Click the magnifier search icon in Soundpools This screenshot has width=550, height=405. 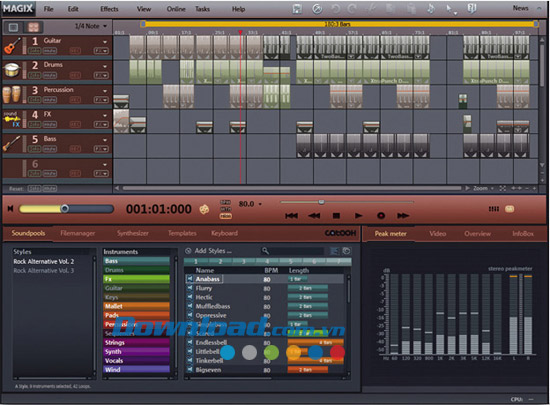[265, 251]
